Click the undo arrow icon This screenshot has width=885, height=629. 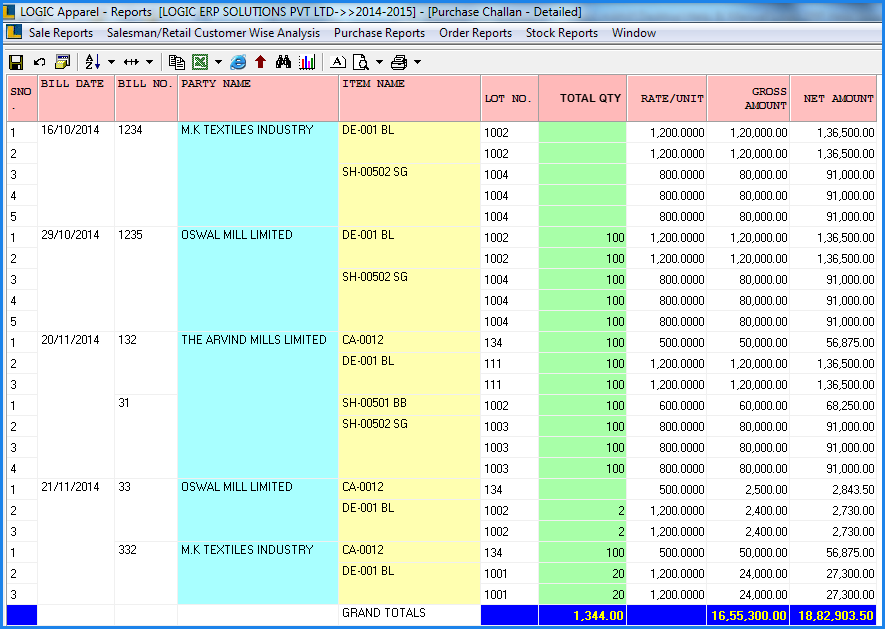[39, 62]
